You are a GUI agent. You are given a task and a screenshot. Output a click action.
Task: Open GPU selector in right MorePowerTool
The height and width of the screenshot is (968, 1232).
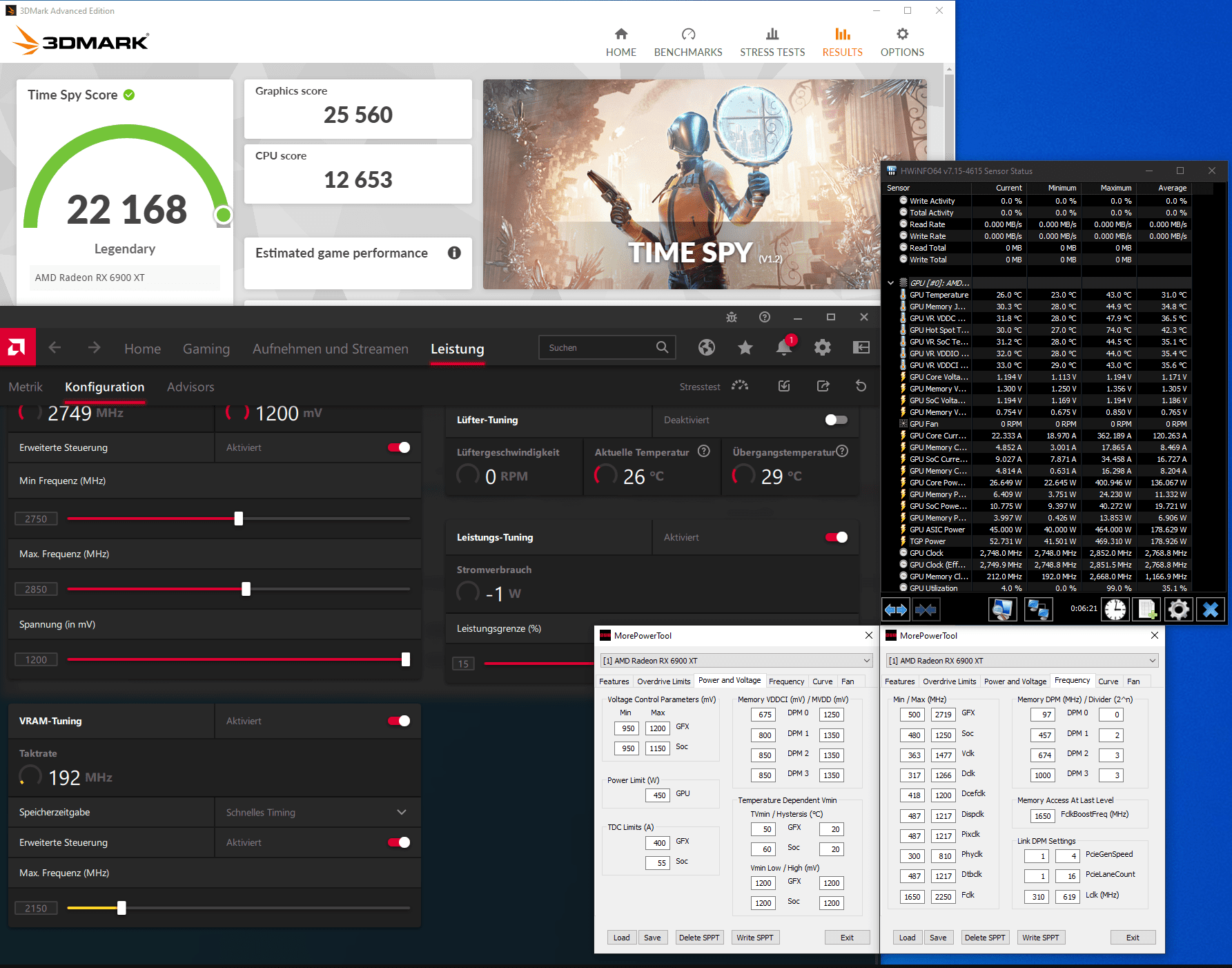(1022, 661)
